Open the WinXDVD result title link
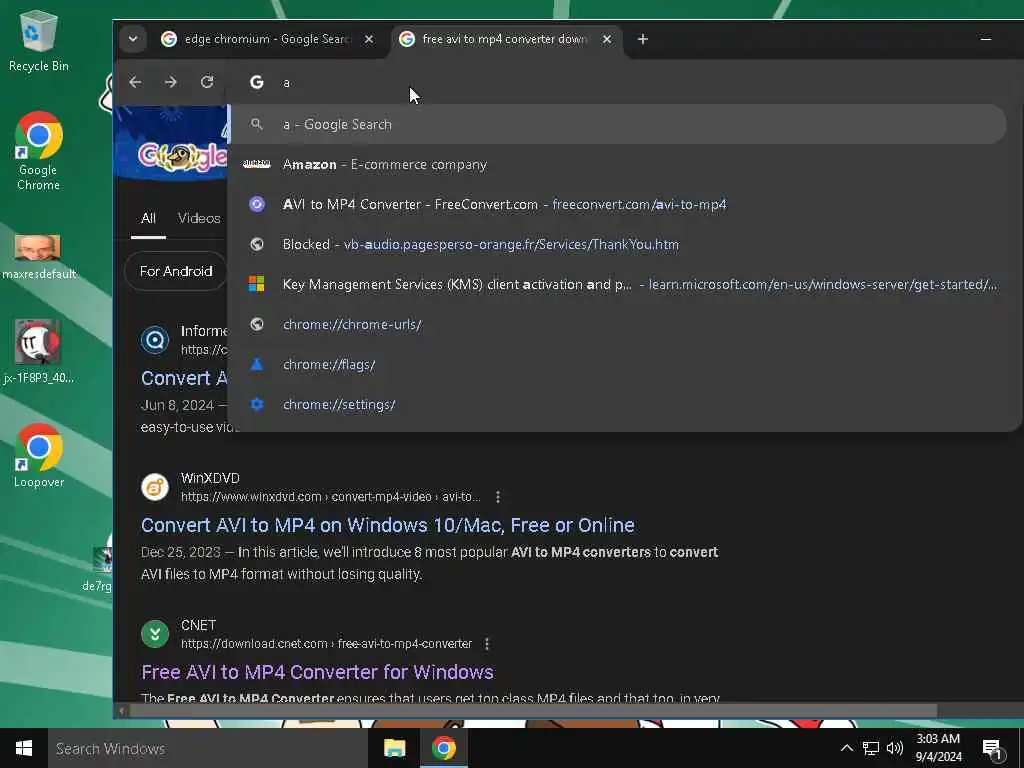The height and width of the screenshot is (768, 1024). tap(388, 525)
